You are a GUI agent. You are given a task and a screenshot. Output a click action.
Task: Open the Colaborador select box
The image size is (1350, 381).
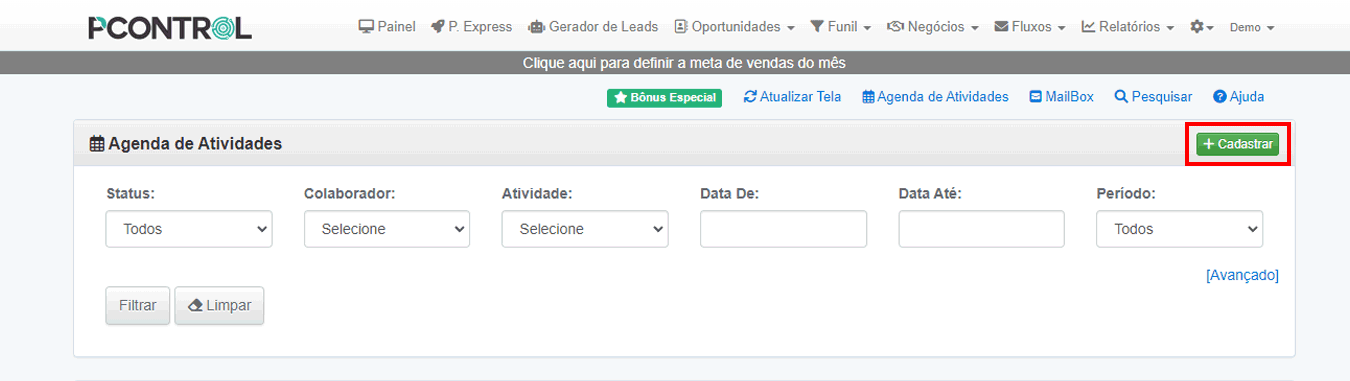coord(387,229)
